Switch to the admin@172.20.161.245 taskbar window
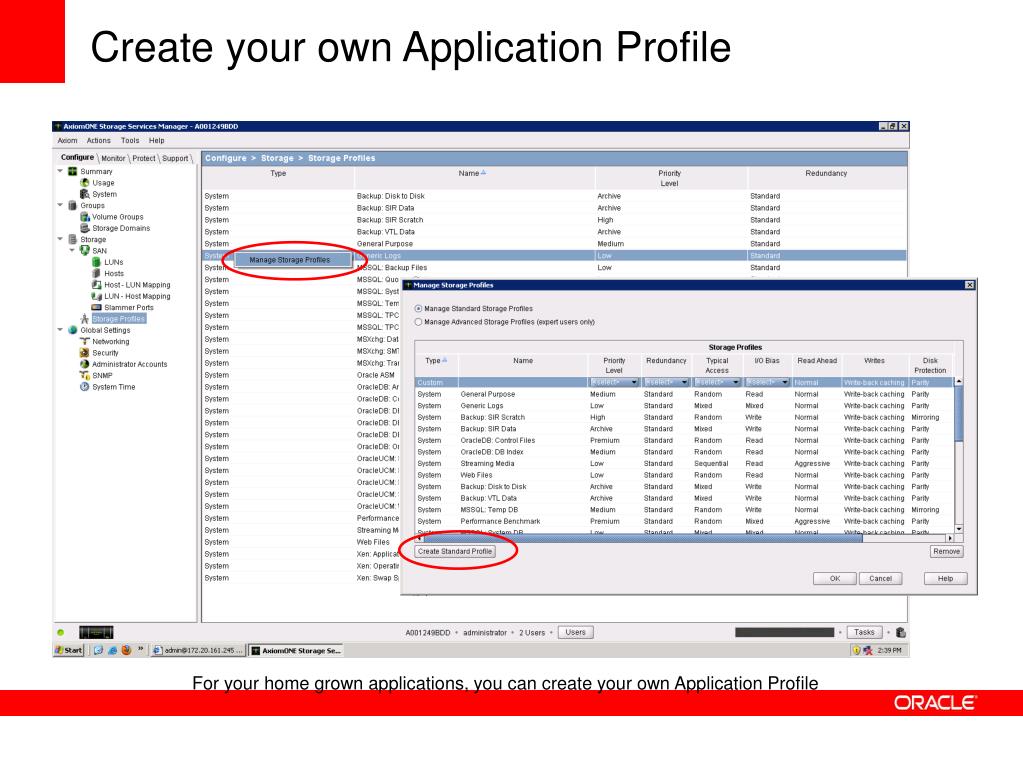This screenshot has height=767, width=1023. (198, 650)
